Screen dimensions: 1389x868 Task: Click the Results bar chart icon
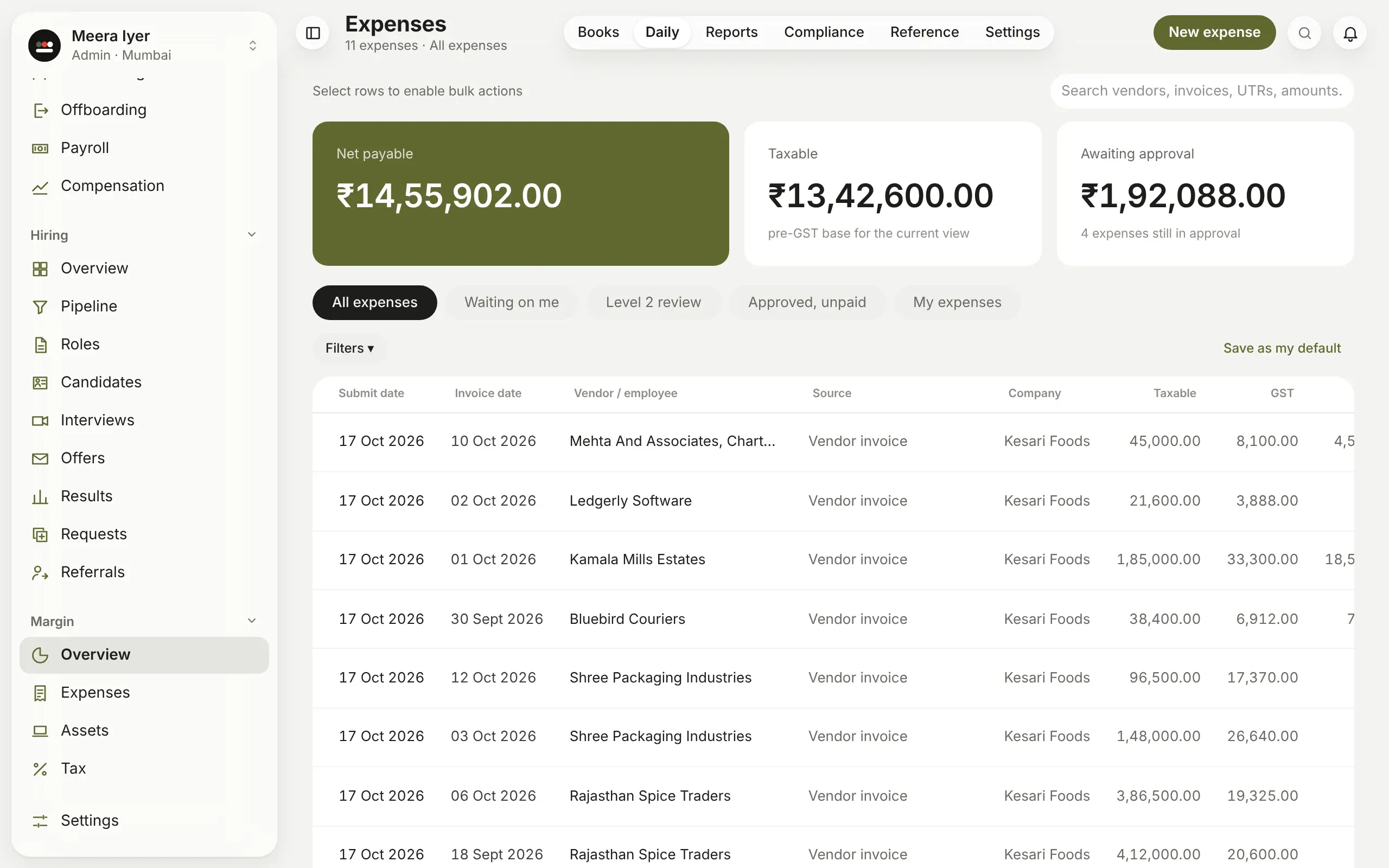(x=40, y=496)
